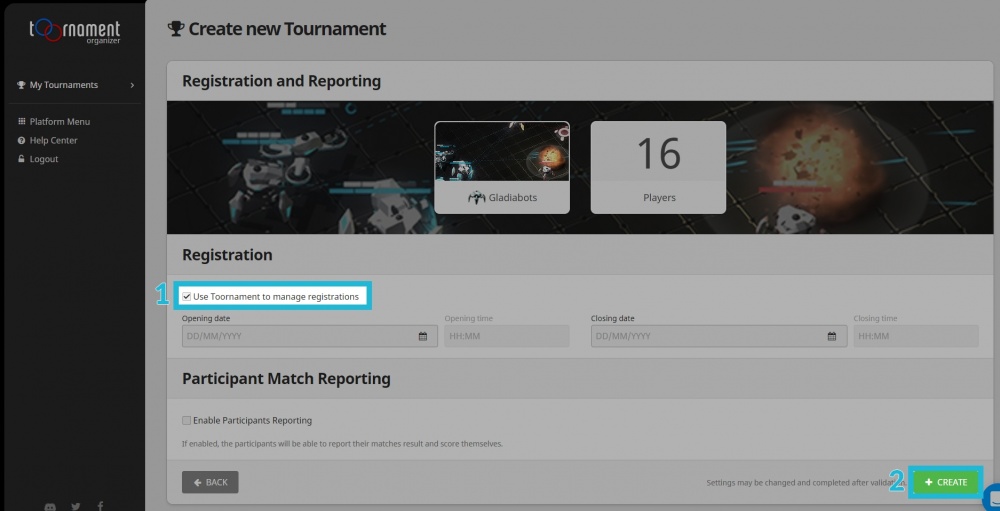
Task: Click the Registration and Reporting heading
Action: tap(281, 81)
